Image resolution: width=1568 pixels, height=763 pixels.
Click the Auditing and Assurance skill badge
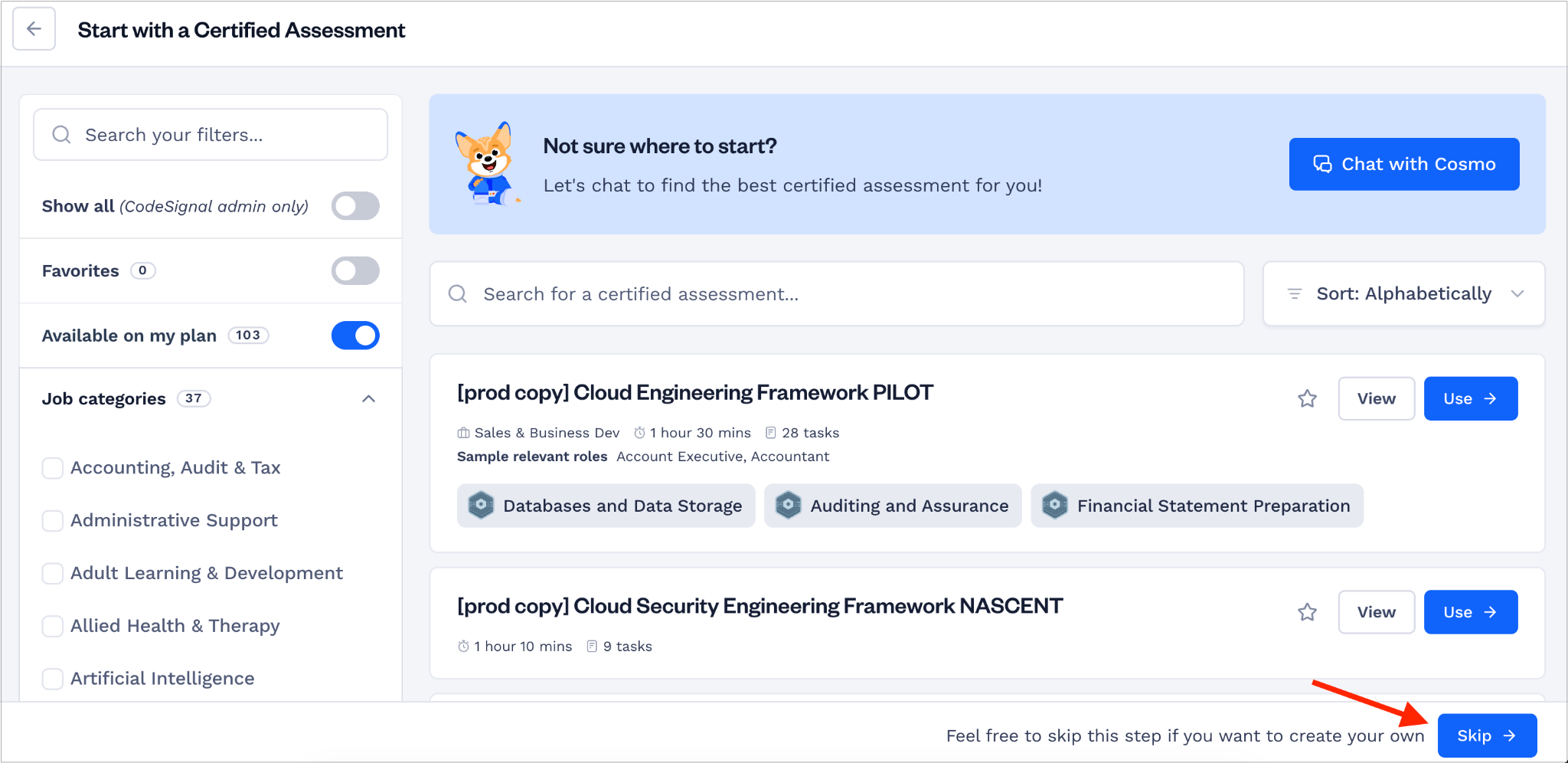pyautogui.click(x=893, y=506)
